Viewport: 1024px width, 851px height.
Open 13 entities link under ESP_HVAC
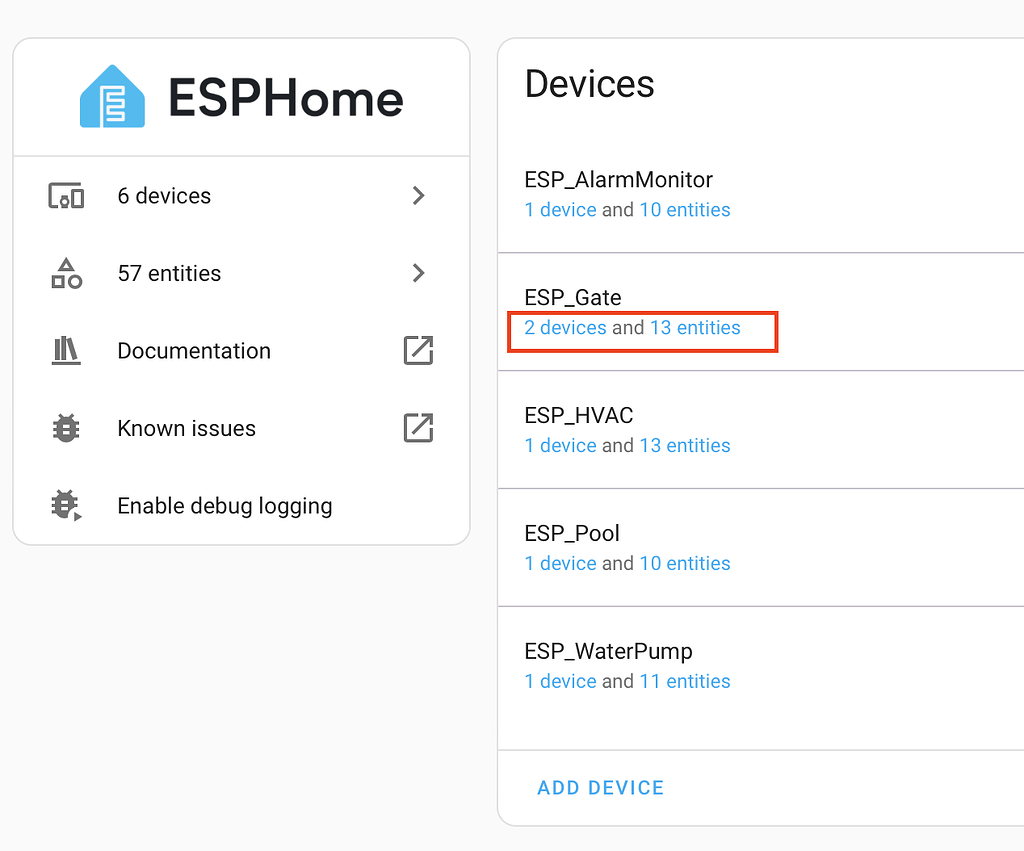(685, 445)
